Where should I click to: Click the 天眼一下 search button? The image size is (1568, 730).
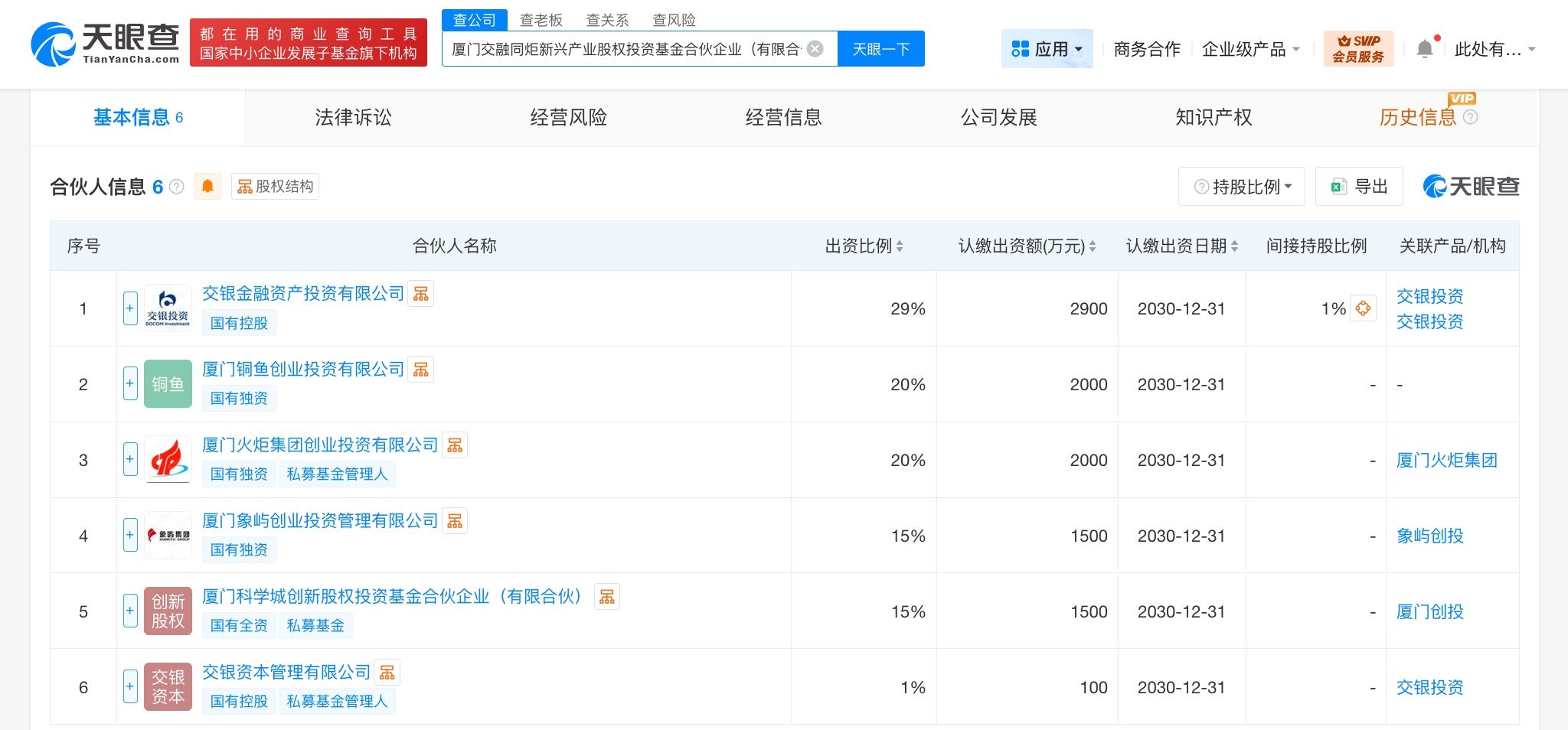[x=880, y=49]
